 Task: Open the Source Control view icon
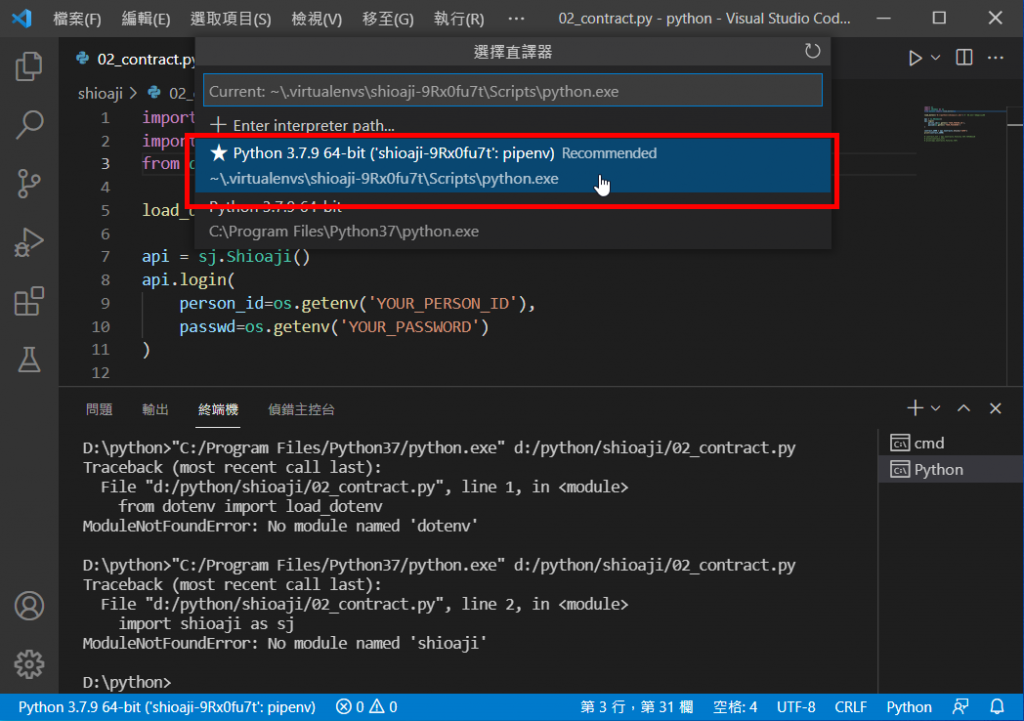pos(29,184)
